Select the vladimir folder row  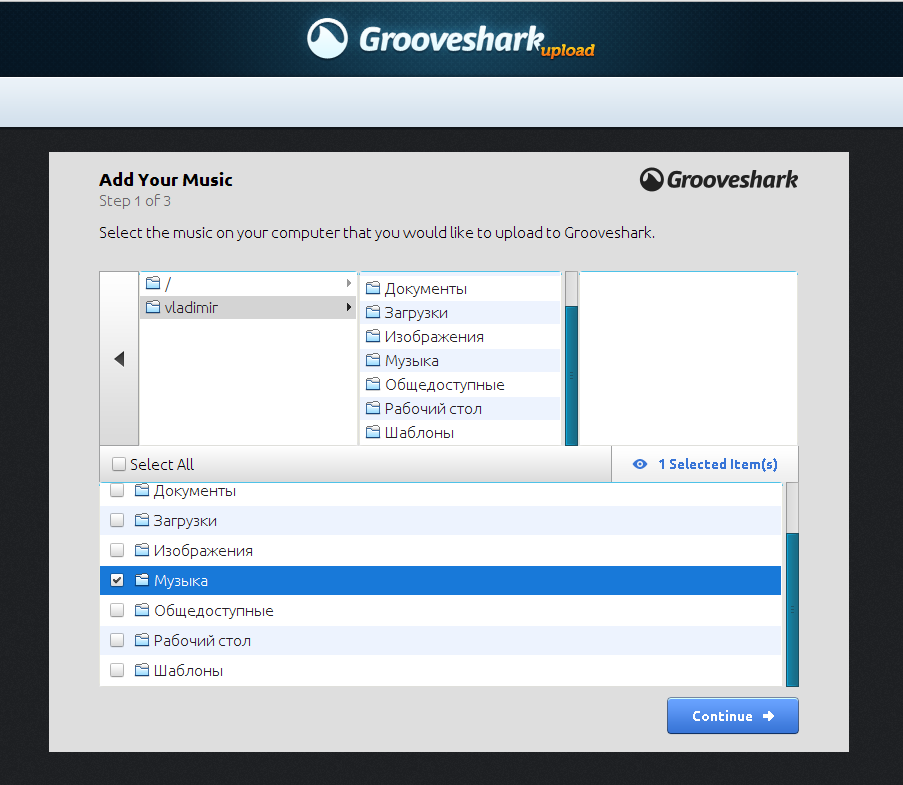248,307
